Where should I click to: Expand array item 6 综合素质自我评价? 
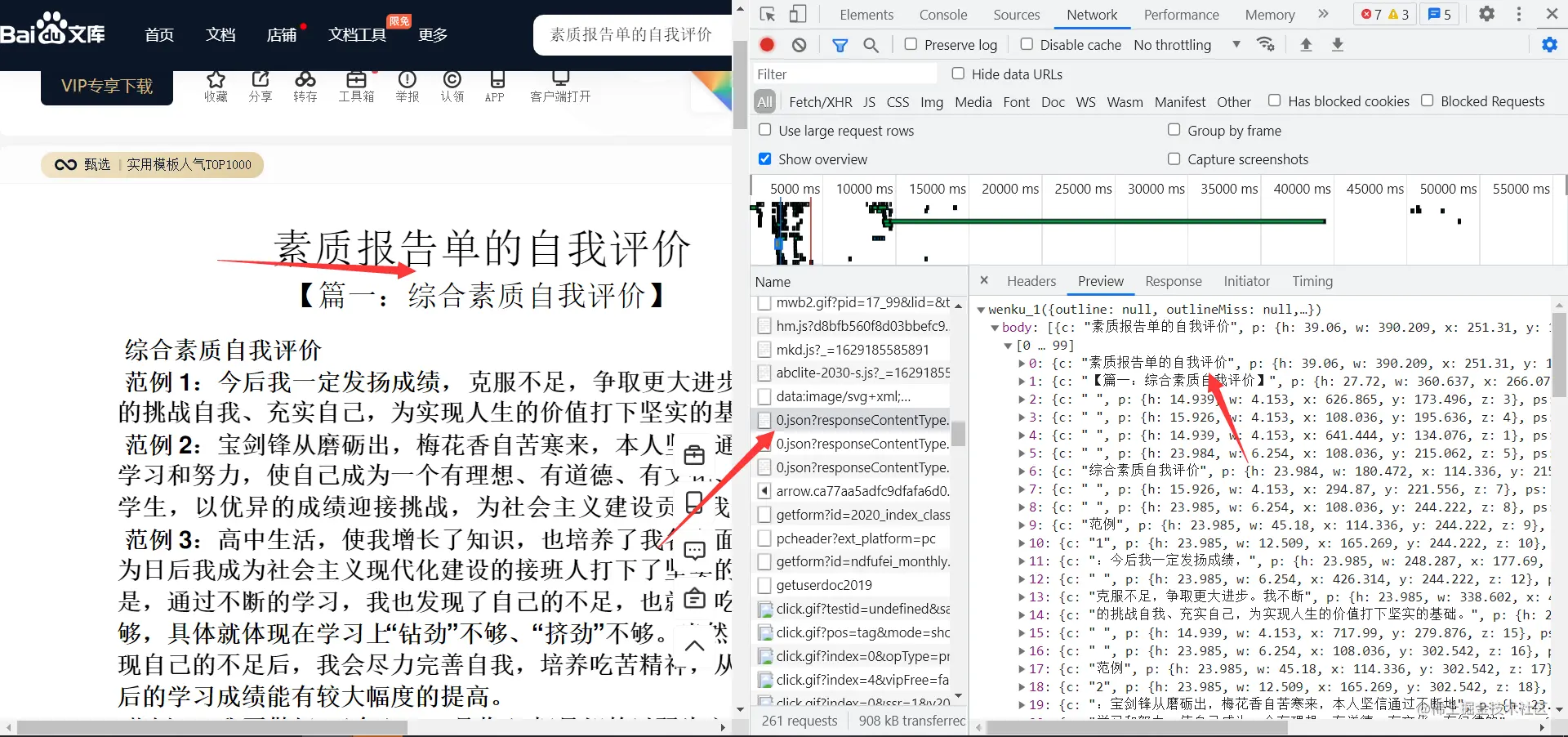[x=1022, y=471]
